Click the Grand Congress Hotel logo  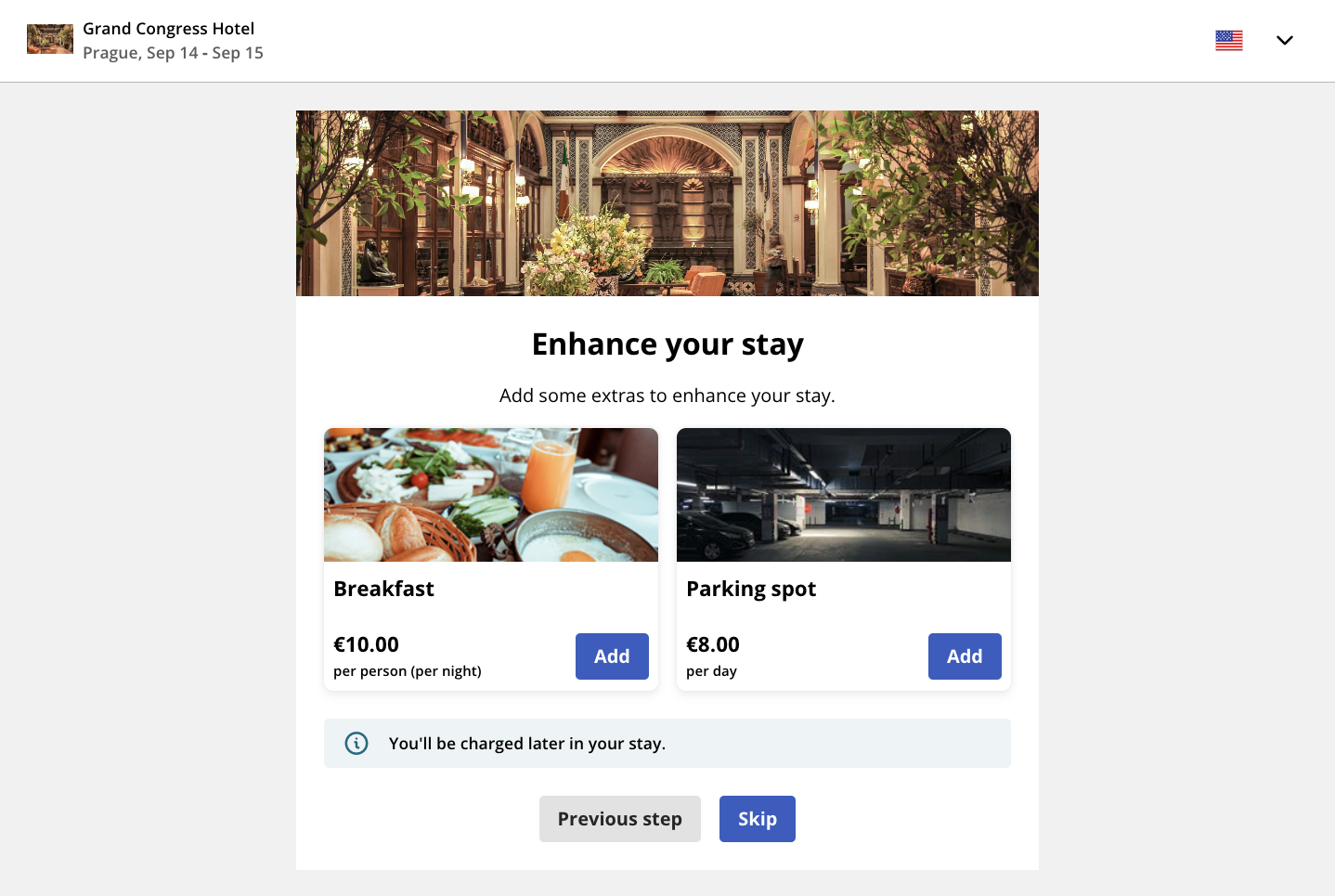pyautogui.click(x=49, y=39)
